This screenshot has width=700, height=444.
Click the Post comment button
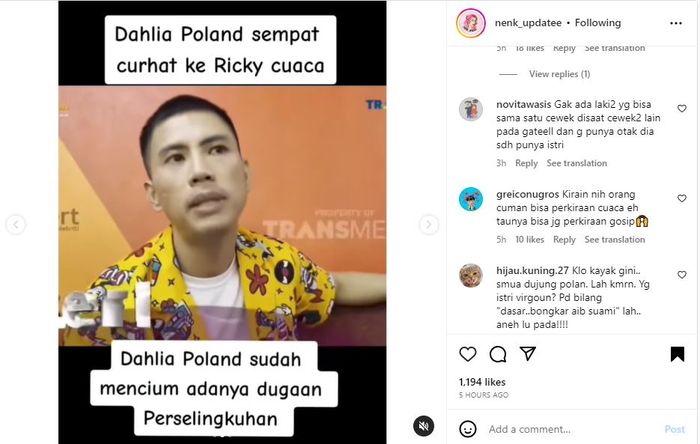coord(675,429)
